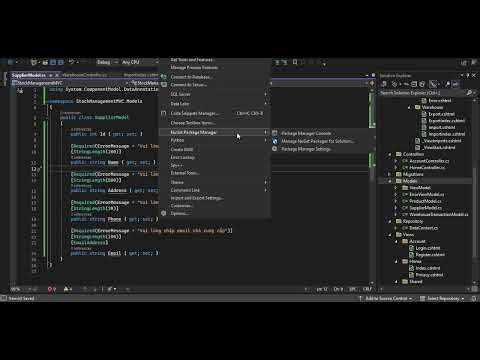Click the Solution Explorer search magnifier icon
Screen dimensions: 480x360
pos(469,93)
